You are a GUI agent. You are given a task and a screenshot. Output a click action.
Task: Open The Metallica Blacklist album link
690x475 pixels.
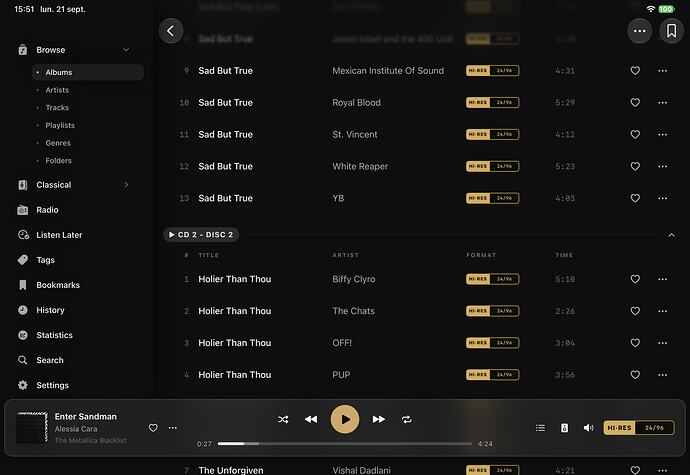91,441
